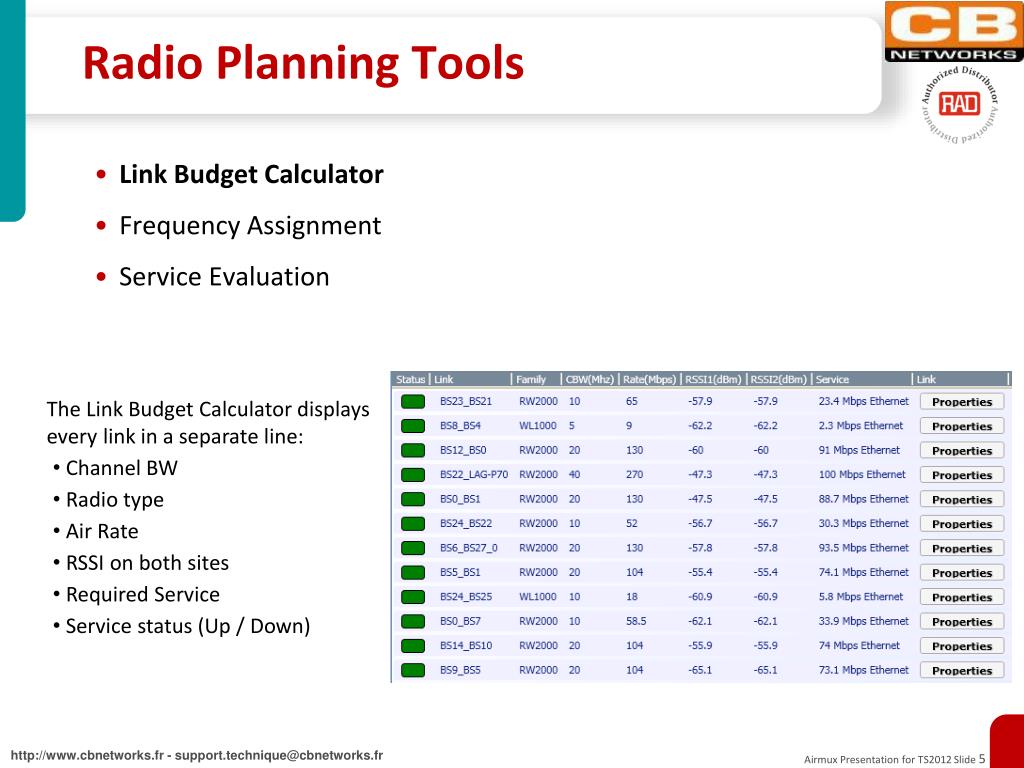This screenshot has height=768, width=1024.
Task: Select link name BS23_BS21
Action: point(466,401)
